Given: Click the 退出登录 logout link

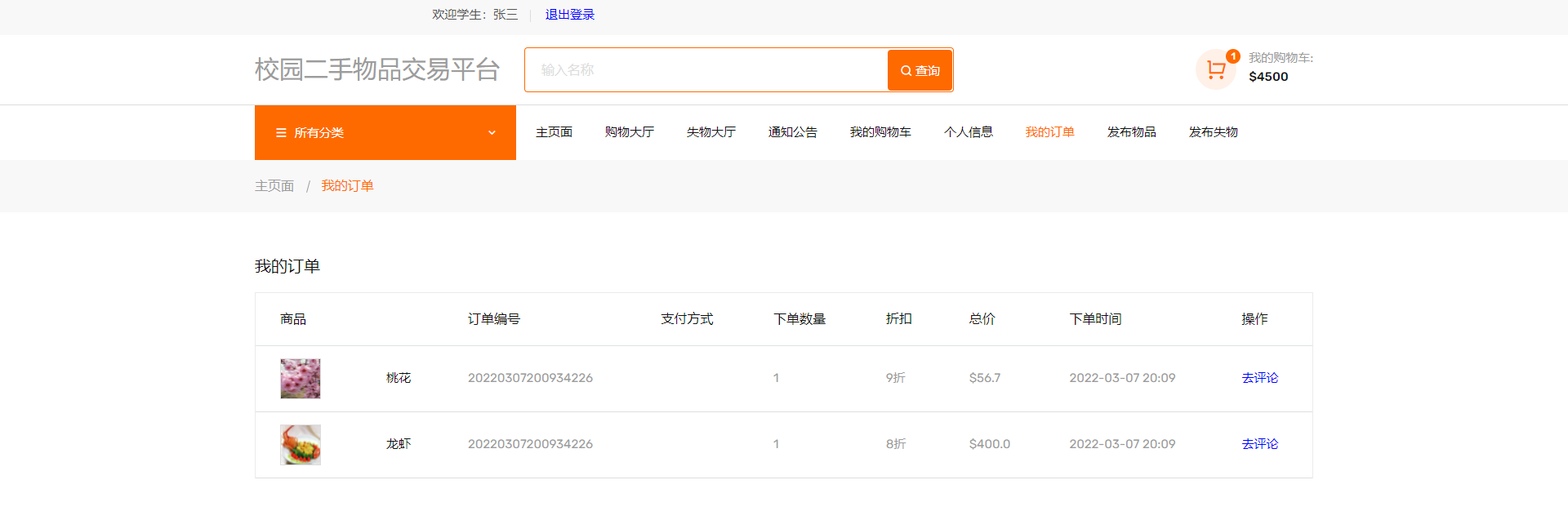Looking at the screenshot, I should pyautogui.click(x=569, y=15).
